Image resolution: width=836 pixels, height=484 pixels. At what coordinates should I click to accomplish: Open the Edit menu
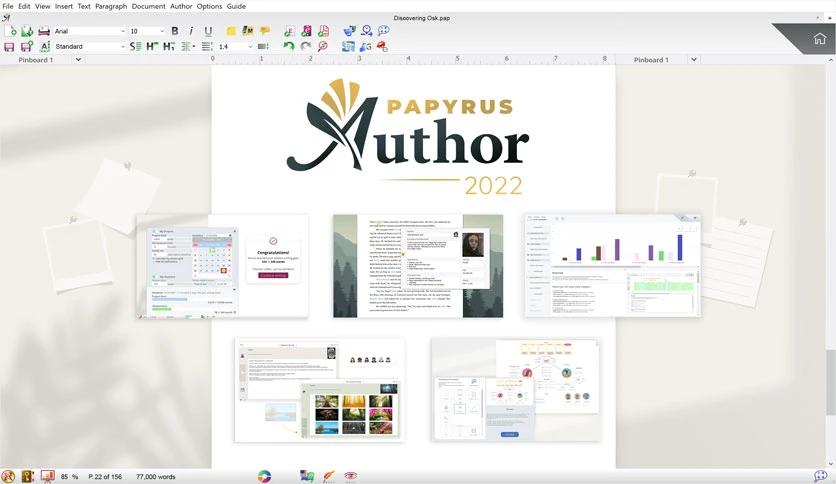tap(24, 6)
